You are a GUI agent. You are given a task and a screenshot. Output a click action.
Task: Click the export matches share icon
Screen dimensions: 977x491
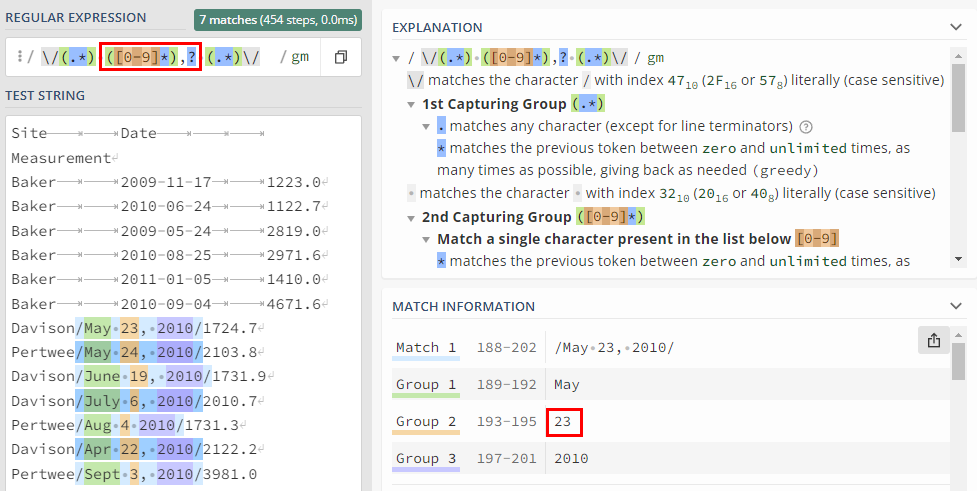point(933,340)
